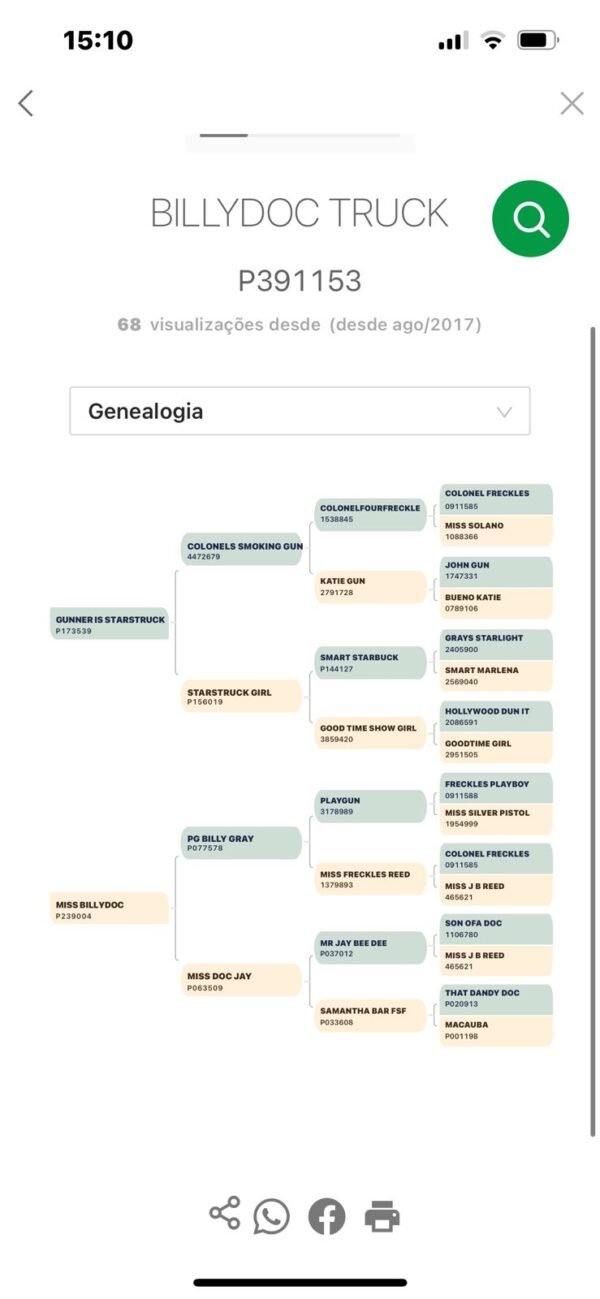Image resolution: width=600 pixels, height=1299 pixels.
Task: Tap the HOLLYWOOD DUN IT ancestor box
Action: click(496, 715)
